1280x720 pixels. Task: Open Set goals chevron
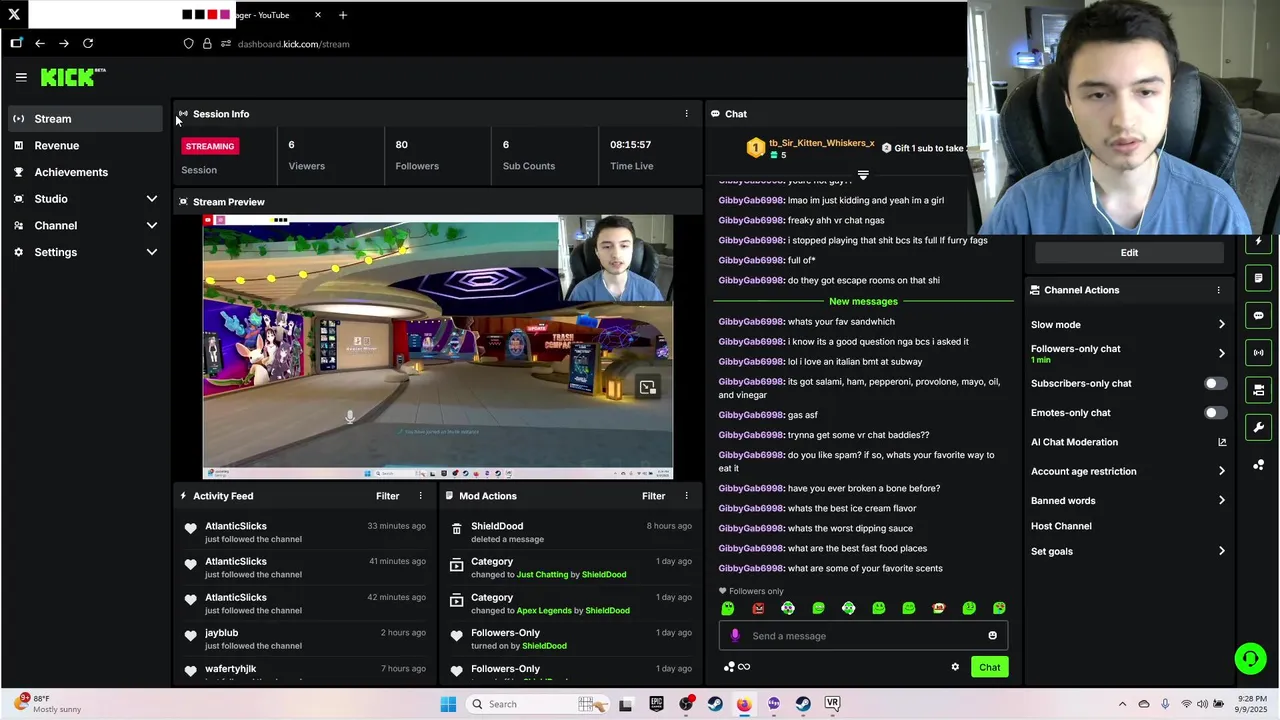[x=1221, y=551]
